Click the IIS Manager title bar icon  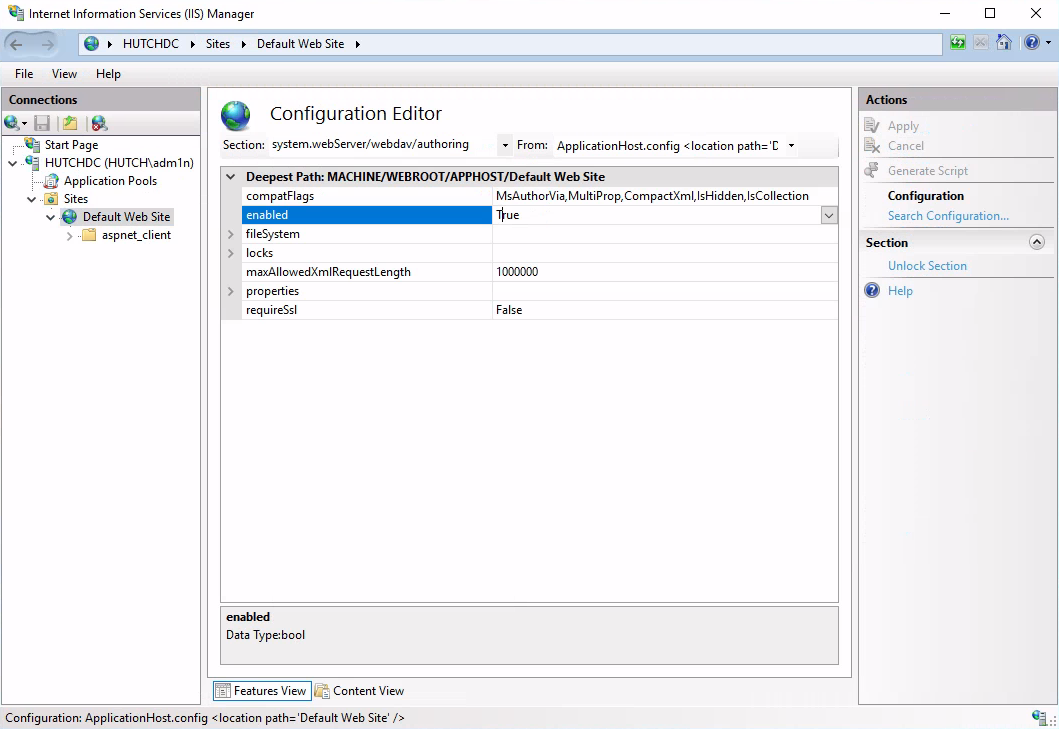16,13
